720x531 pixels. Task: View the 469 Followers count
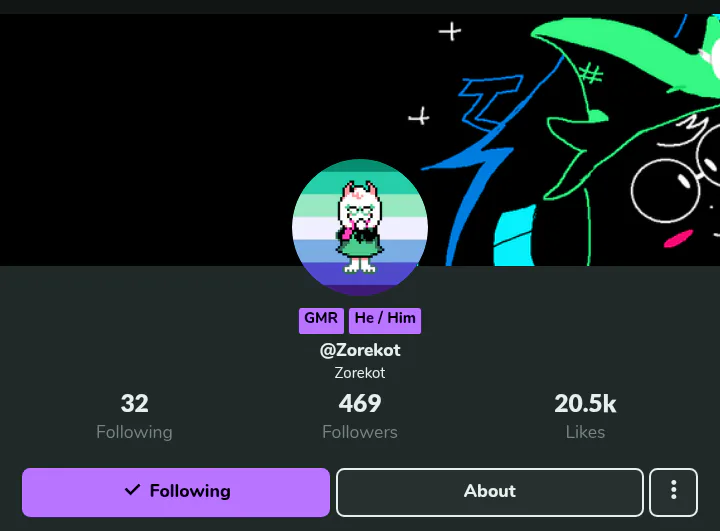[x=360, y=404]
